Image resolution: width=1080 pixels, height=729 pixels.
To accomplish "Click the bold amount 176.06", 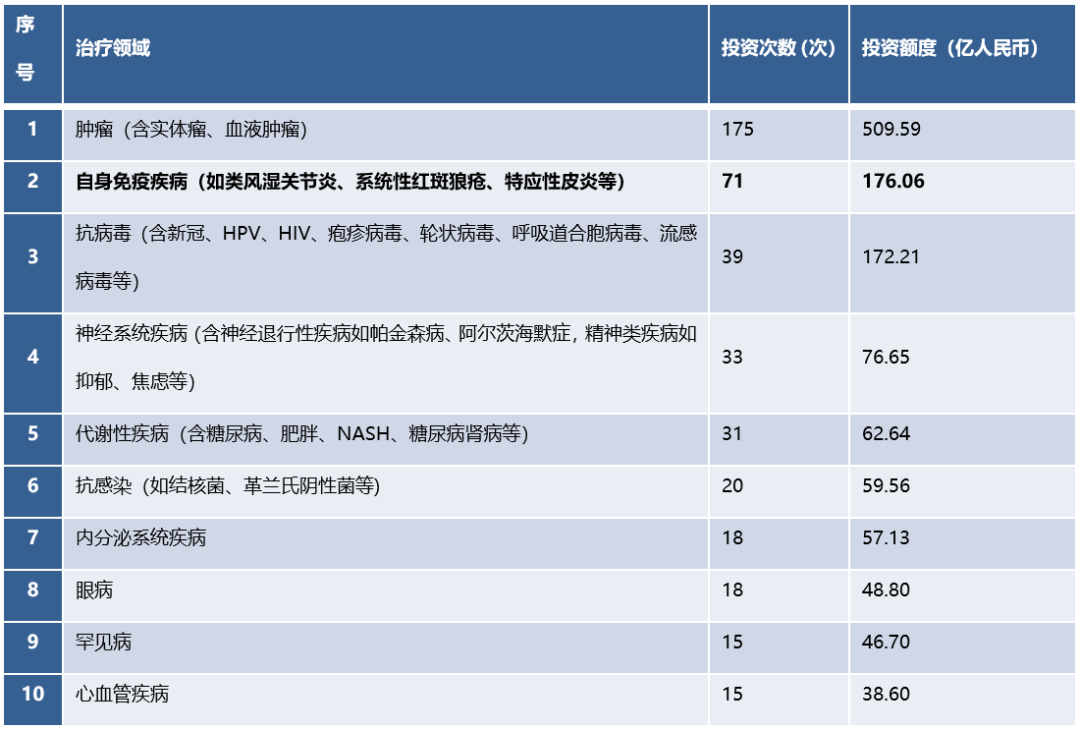I will [x=893, y=181].
